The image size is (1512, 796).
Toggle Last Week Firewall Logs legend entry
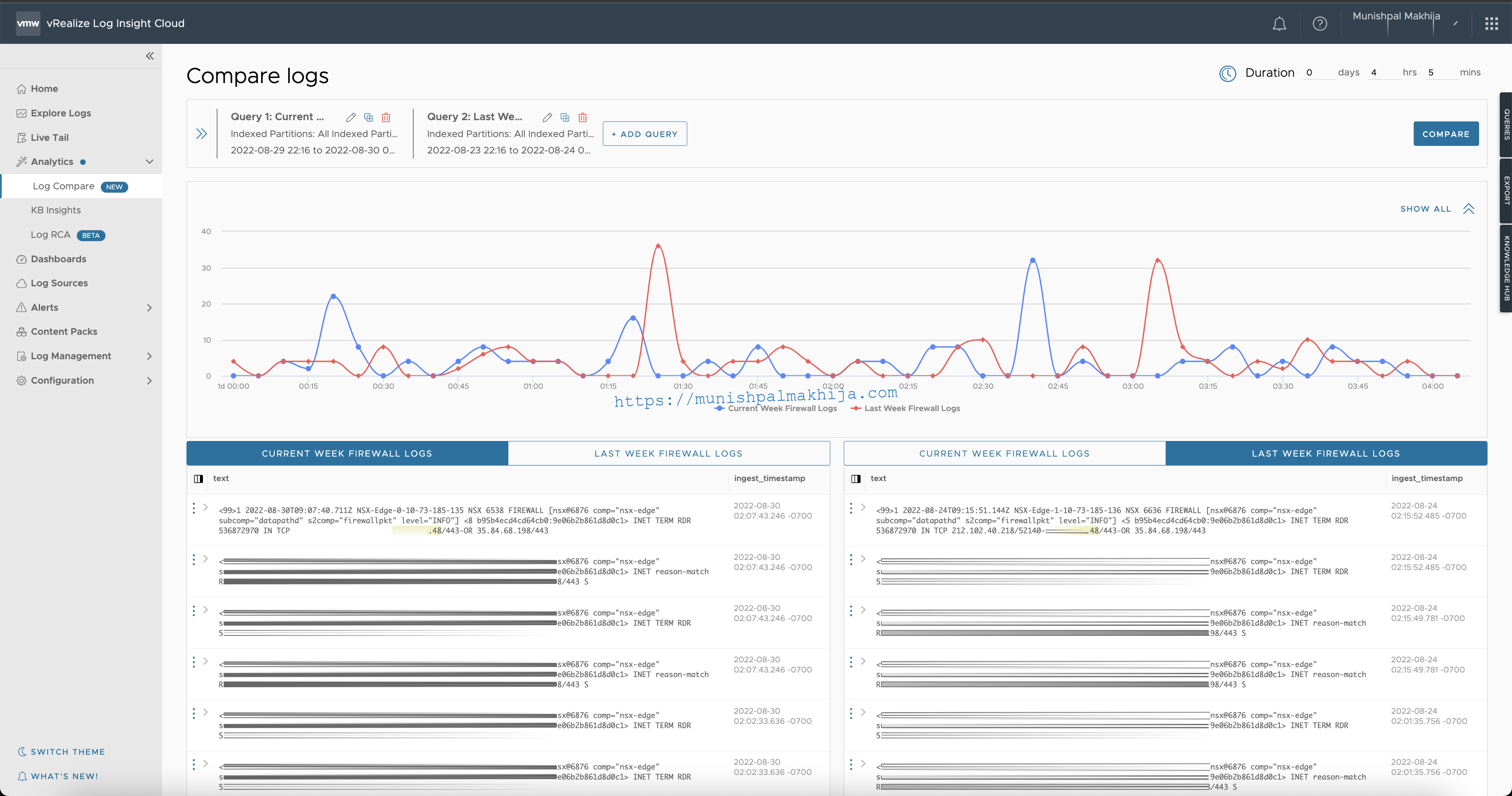point(906,408)
